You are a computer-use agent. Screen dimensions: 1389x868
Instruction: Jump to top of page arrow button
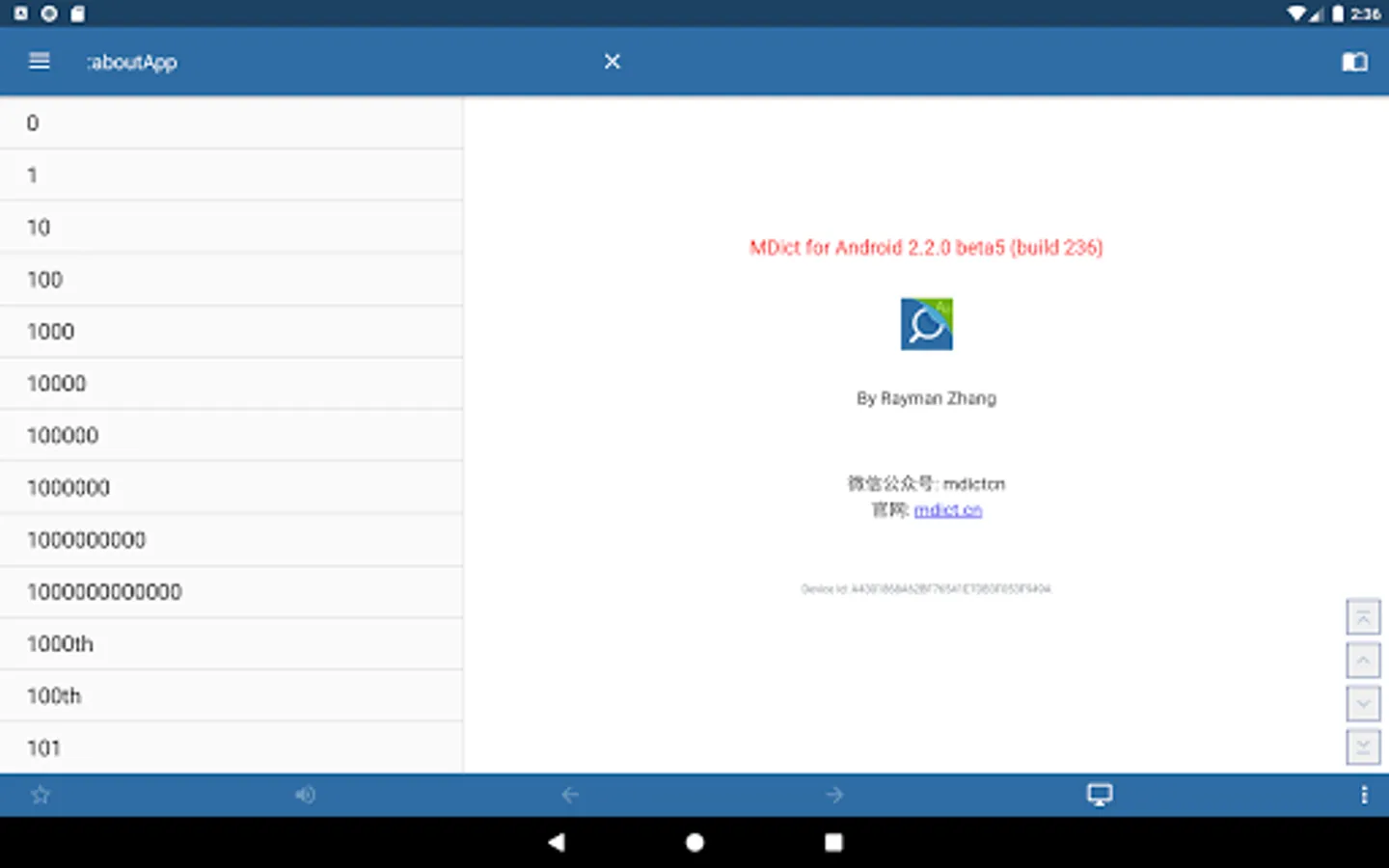(x=1363, y=617)
